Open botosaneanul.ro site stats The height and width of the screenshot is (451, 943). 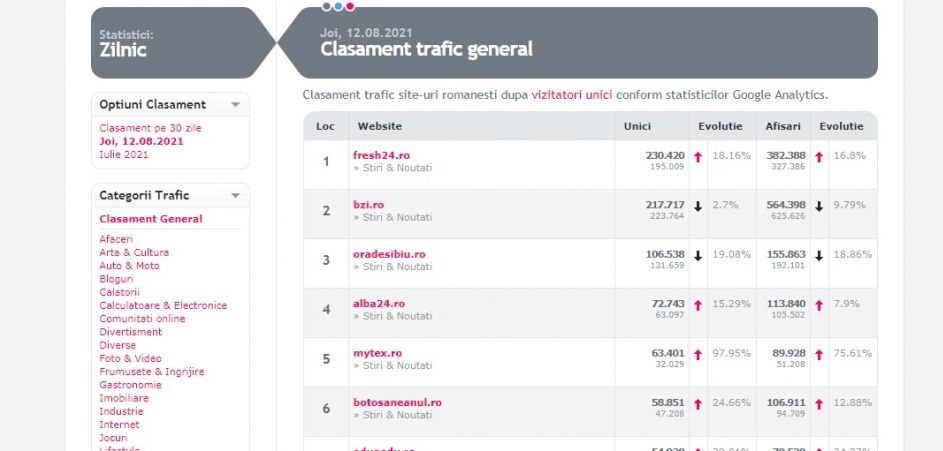[398, 402]
